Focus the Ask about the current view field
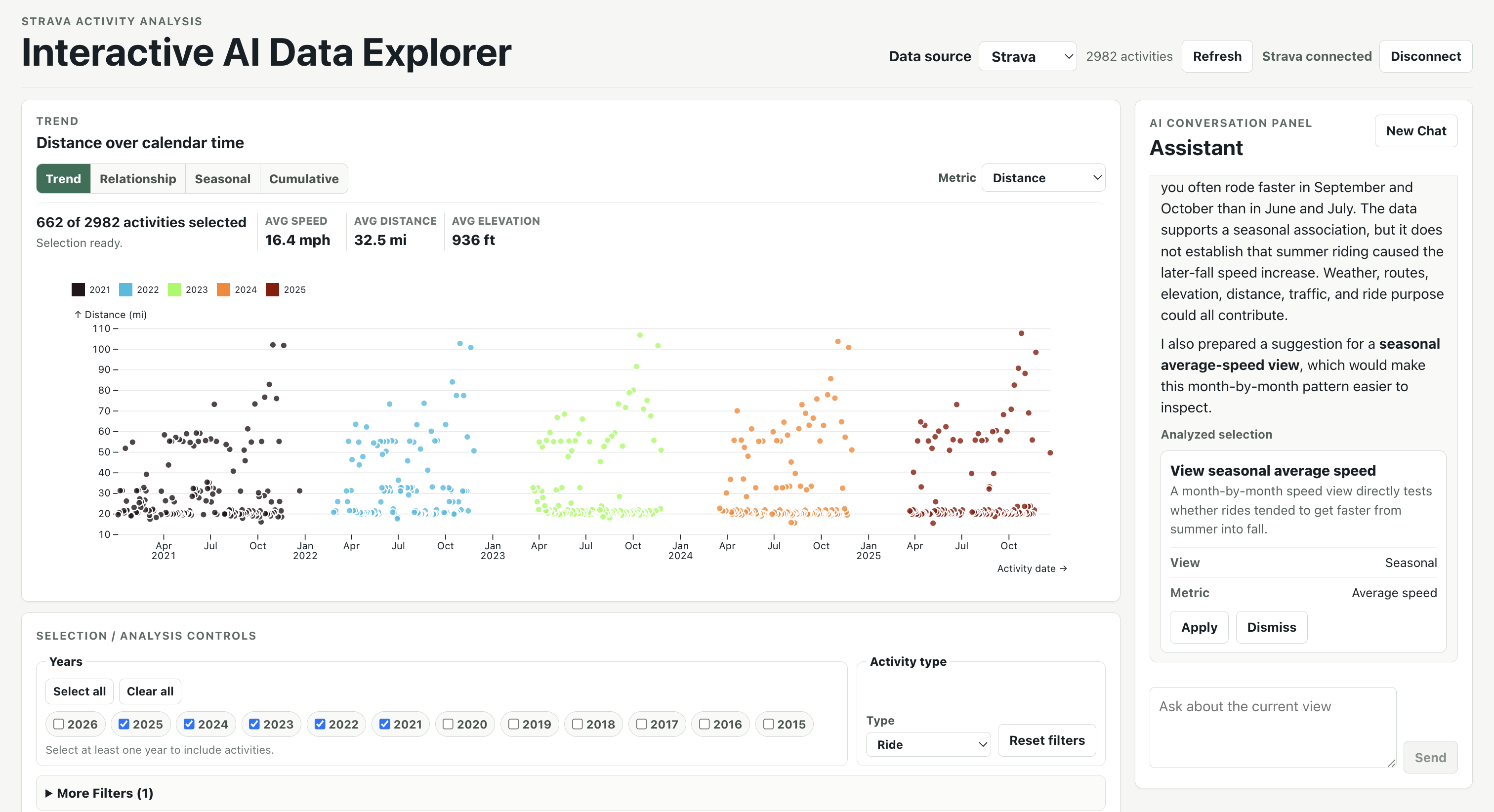The height and width of the screenshot is (812, 1494). pyautogui.click(x=1273, y=728)
